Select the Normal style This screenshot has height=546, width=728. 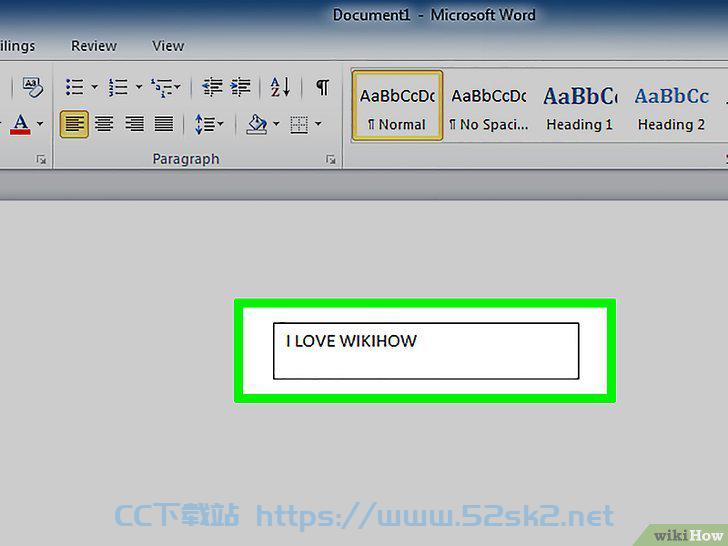coord(397,106)
